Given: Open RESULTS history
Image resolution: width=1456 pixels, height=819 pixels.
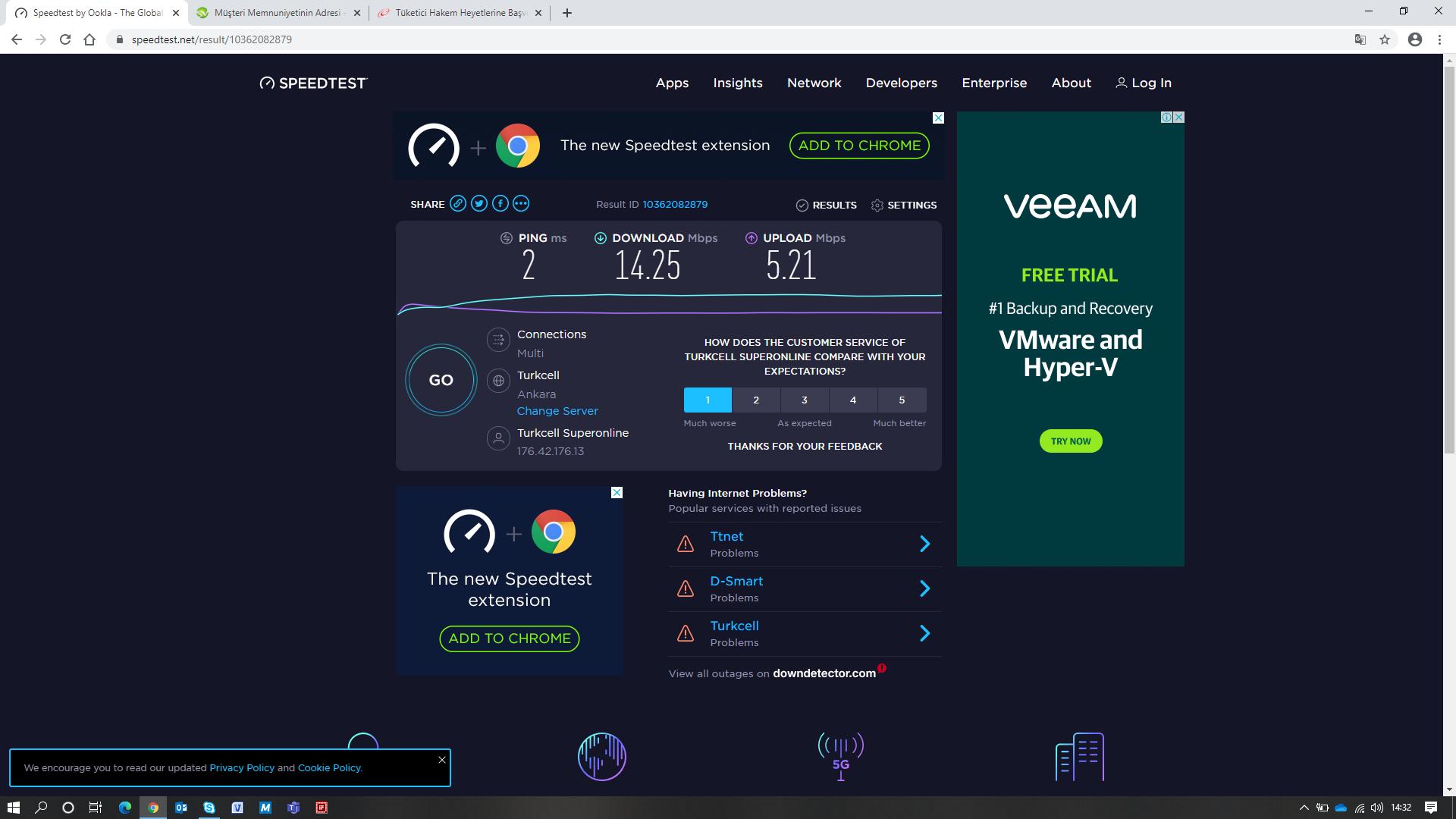Looking at the screenshot, I should coord(826,205).
